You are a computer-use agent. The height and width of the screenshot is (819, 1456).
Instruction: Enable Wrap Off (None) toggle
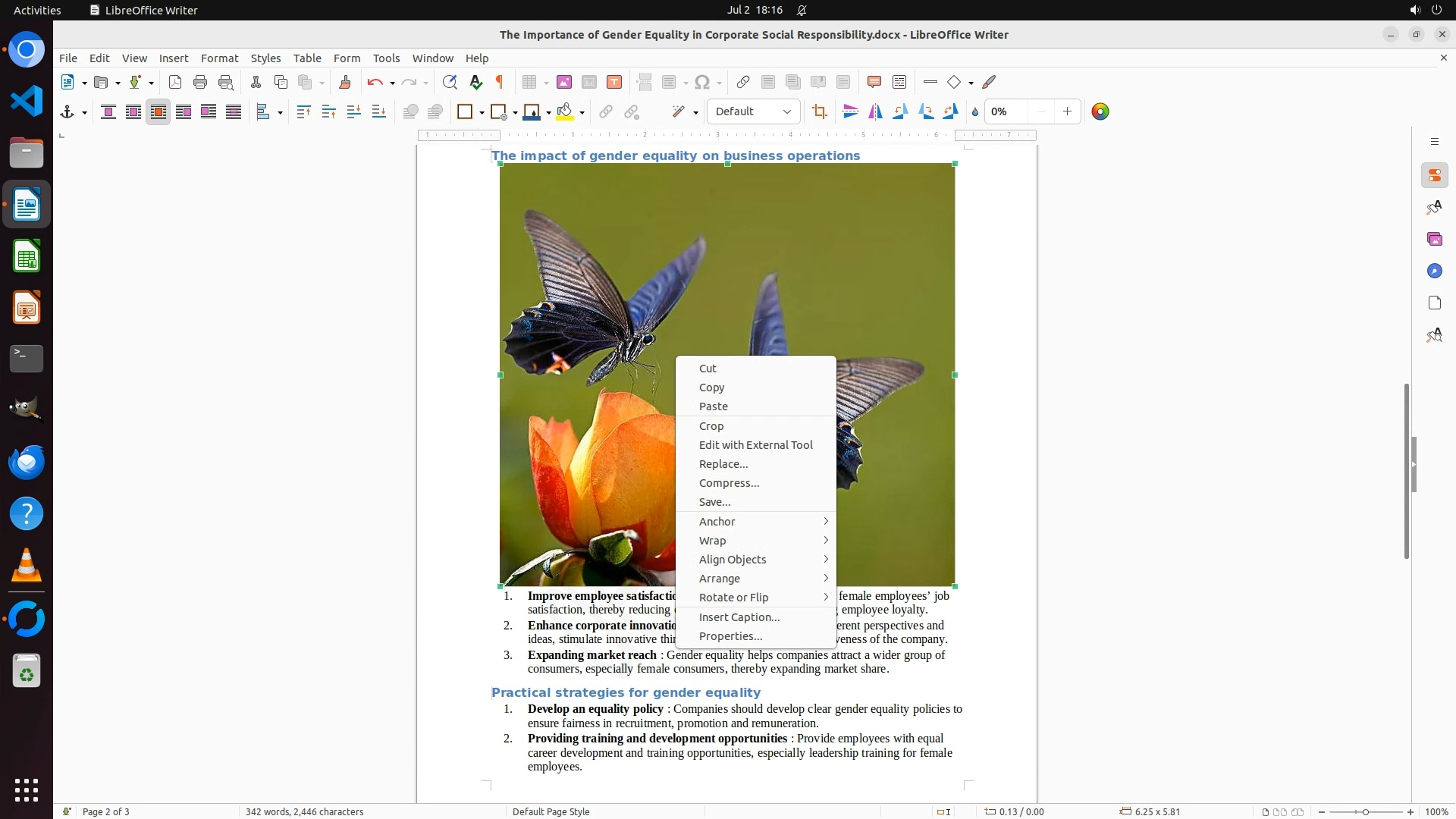[108, 112]
